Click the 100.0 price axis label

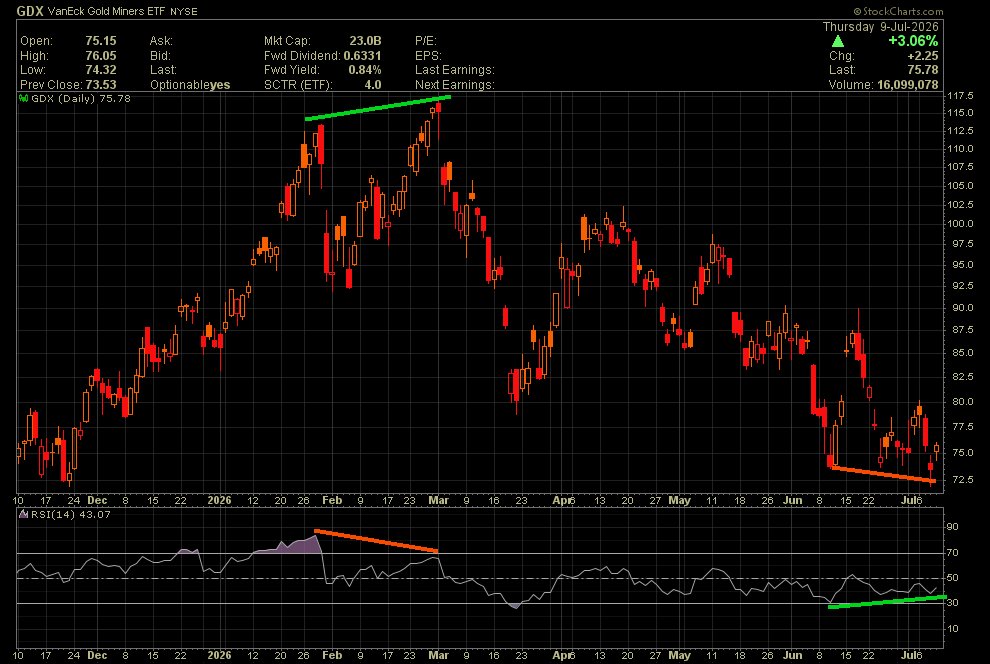[x=960, y=223]
